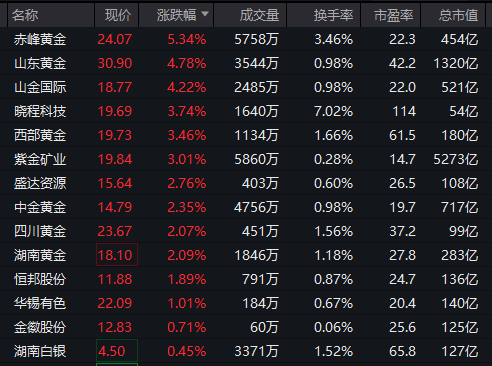Click the 涨跌幅 sort arrow icon
The height and width of the screenshot is (366, 492).
point(205,14)
